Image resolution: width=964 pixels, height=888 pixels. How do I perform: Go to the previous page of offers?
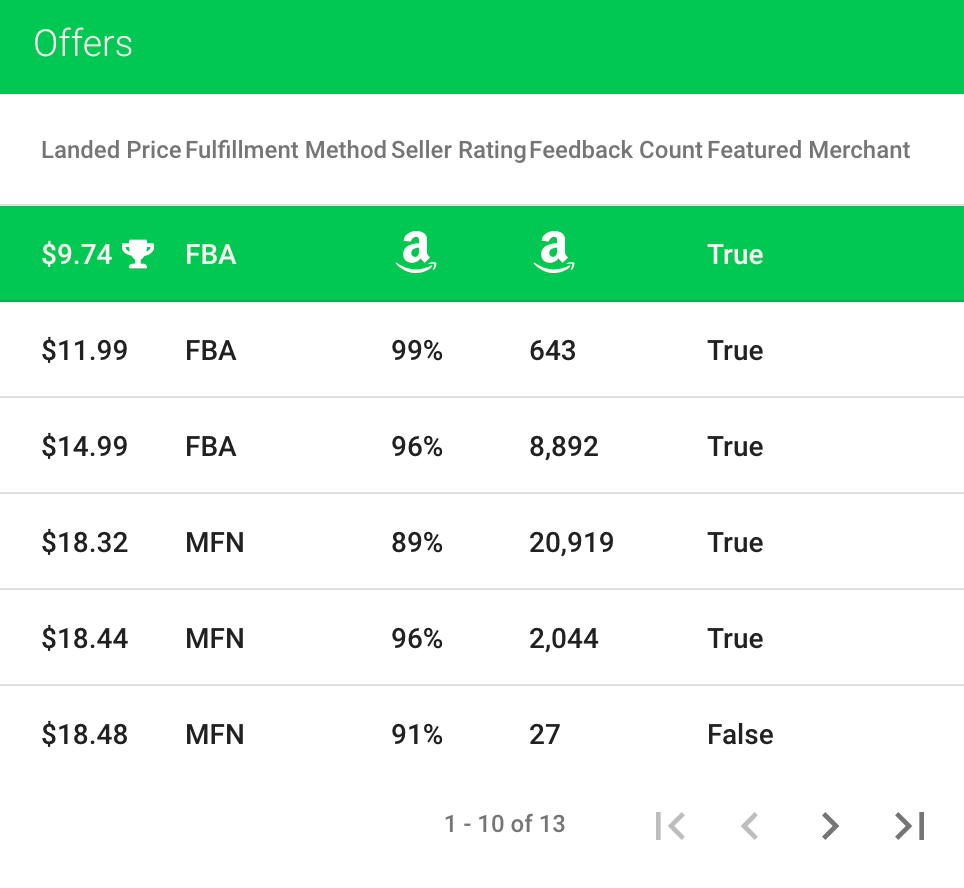click(x=749, y=825)
